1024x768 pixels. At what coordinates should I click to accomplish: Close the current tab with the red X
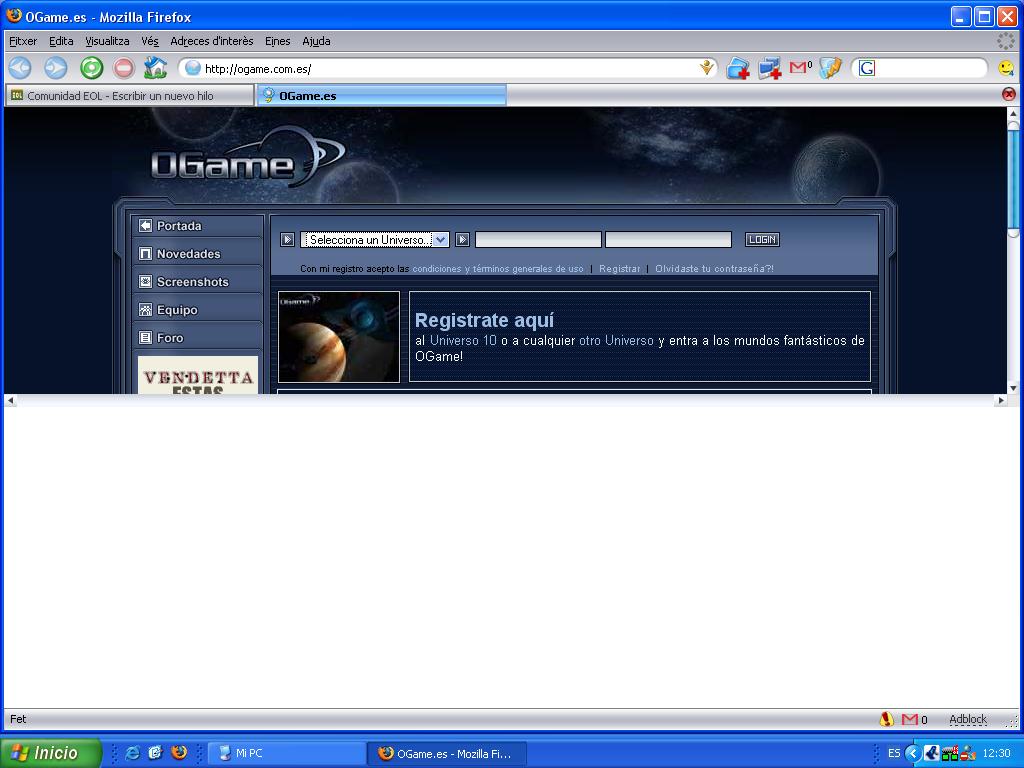1008,94
